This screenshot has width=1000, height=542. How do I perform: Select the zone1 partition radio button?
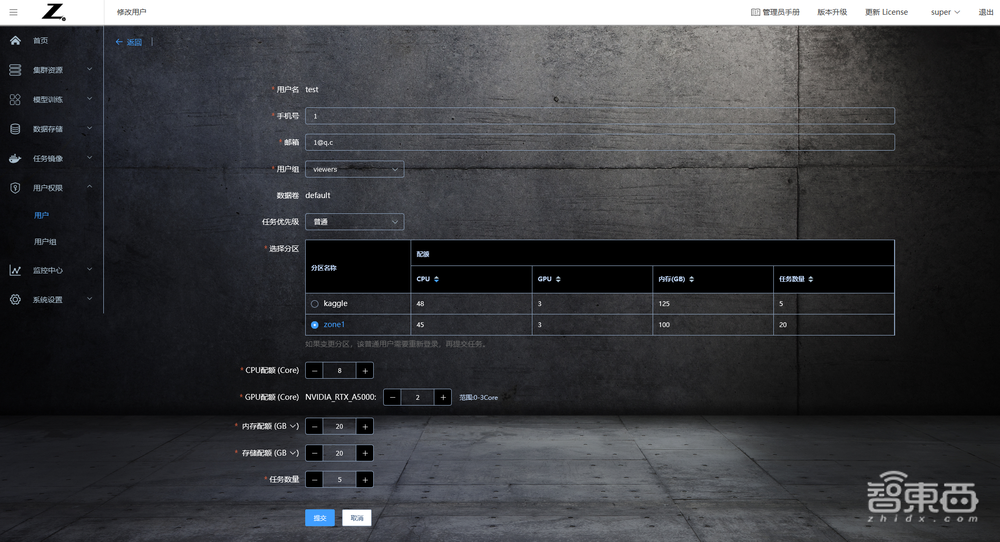(x=315, y=325)
